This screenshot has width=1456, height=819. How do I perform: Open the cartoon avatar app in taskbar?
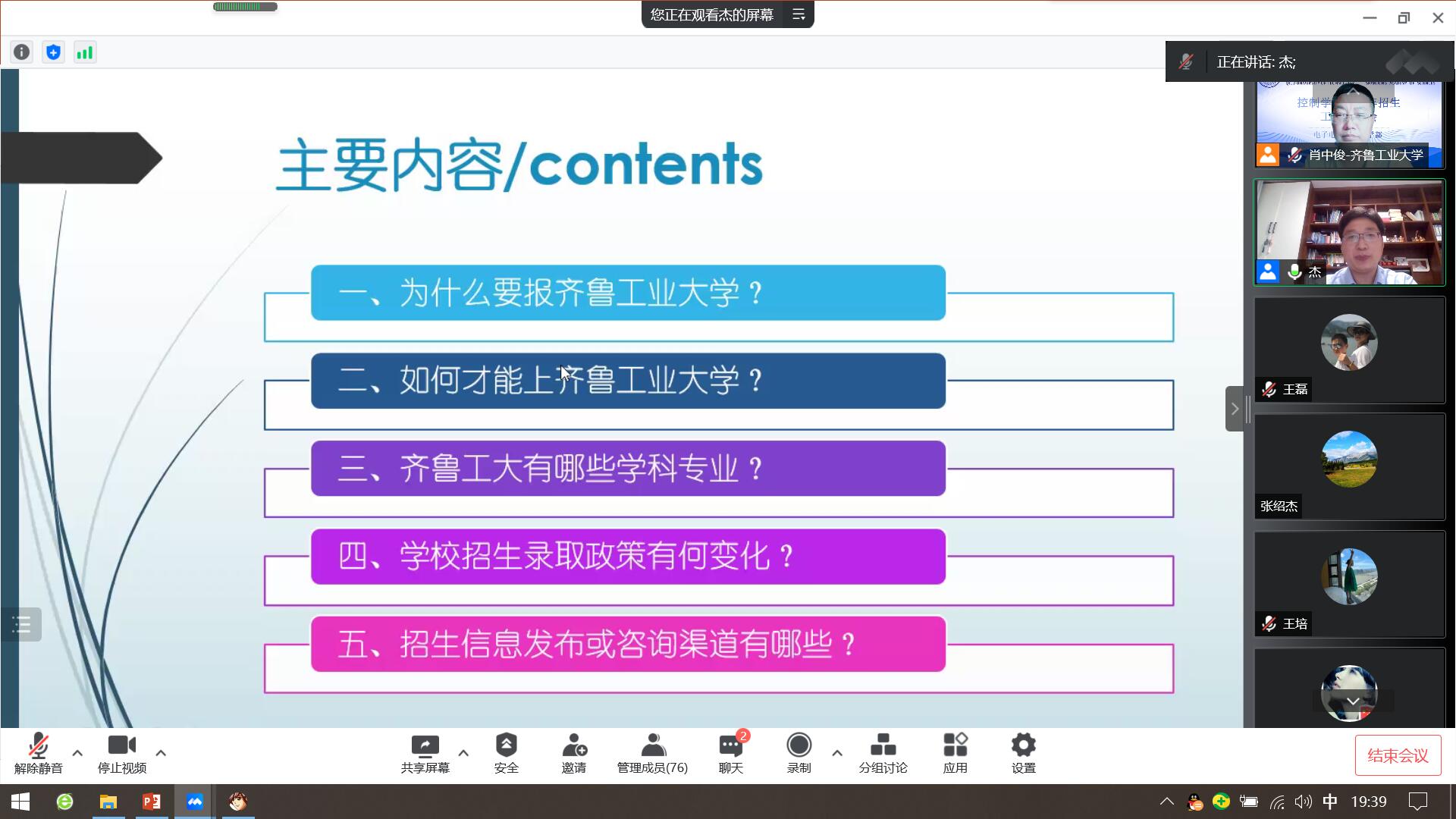coord(237,802)
